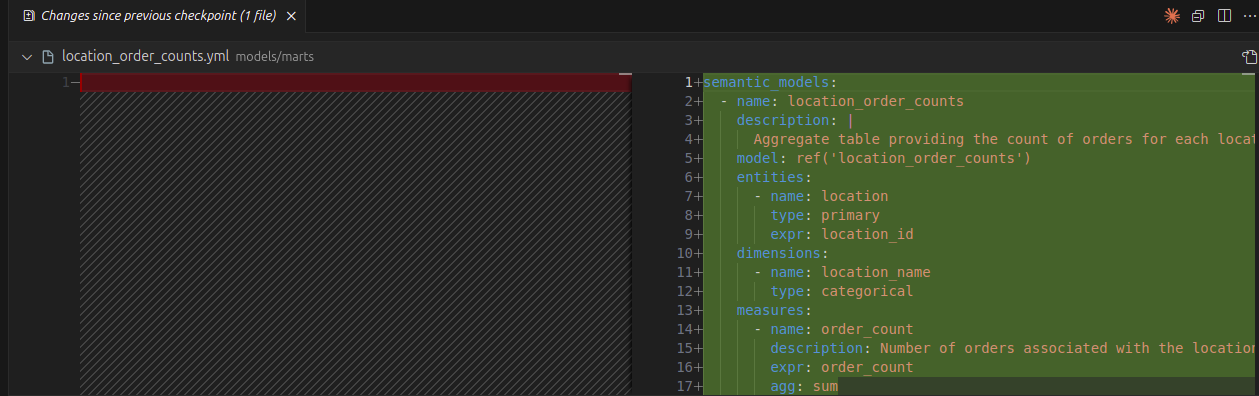Close the Changes since previous checkpoint tab

coord(291,16)
